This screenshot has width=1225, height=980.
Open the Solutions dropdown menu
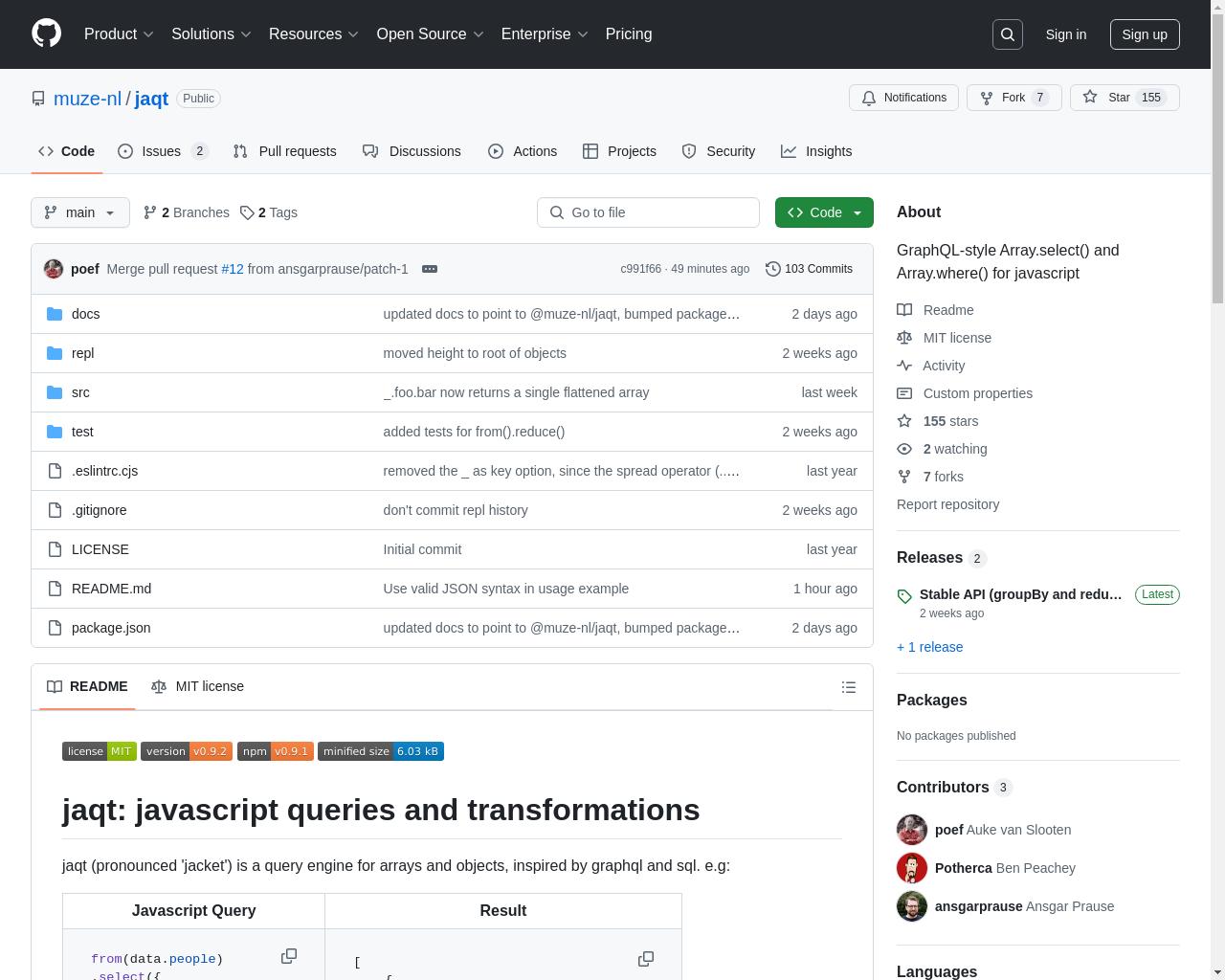[x=212, y=34]
